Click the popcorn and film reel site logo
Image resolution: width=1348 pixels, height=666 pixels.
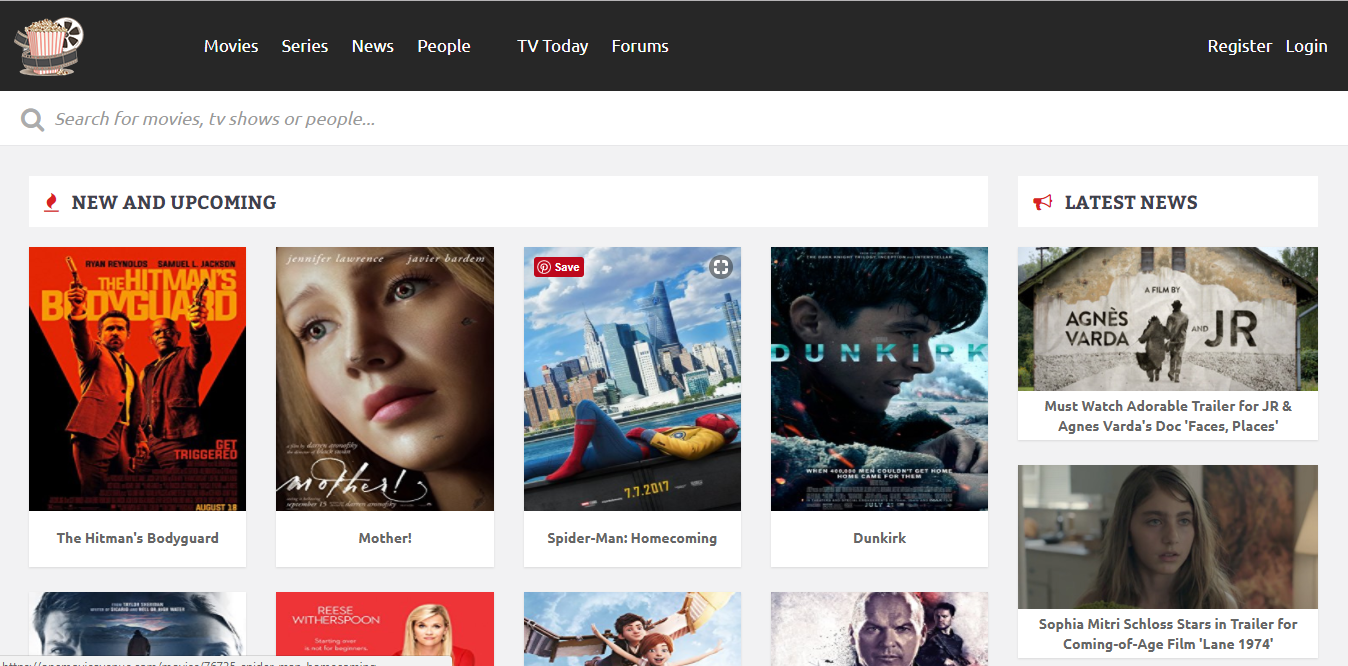49,46
